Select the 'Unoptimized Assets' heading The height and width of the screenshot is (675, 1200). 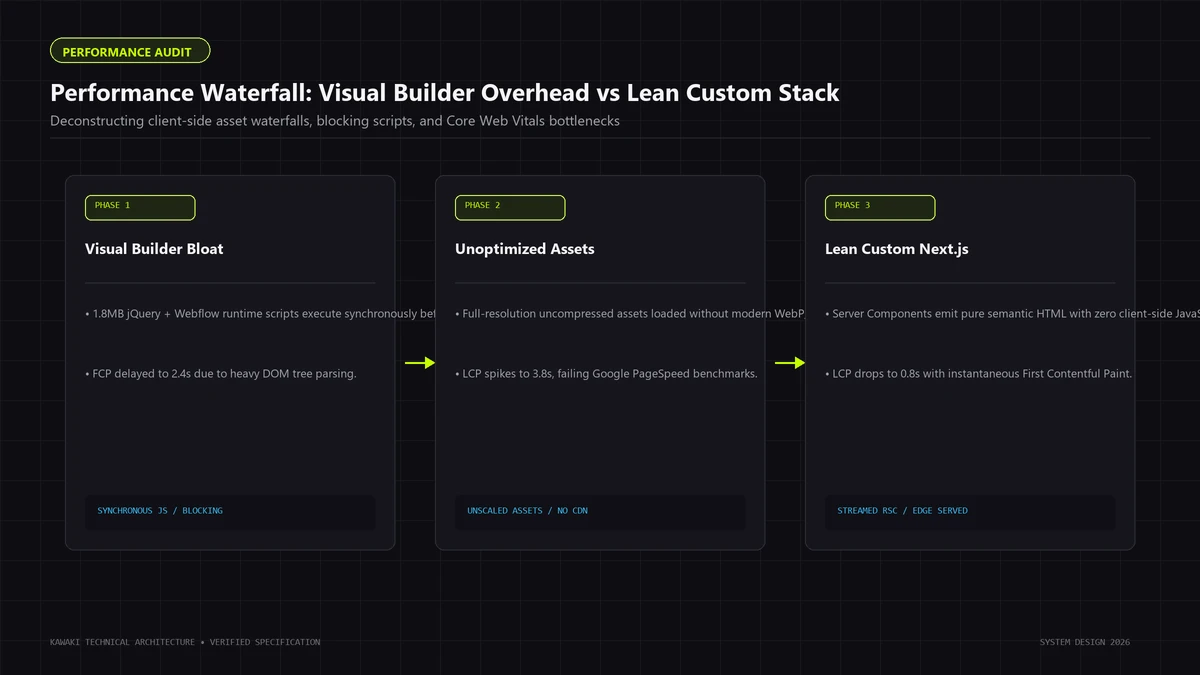coord(525,249)
